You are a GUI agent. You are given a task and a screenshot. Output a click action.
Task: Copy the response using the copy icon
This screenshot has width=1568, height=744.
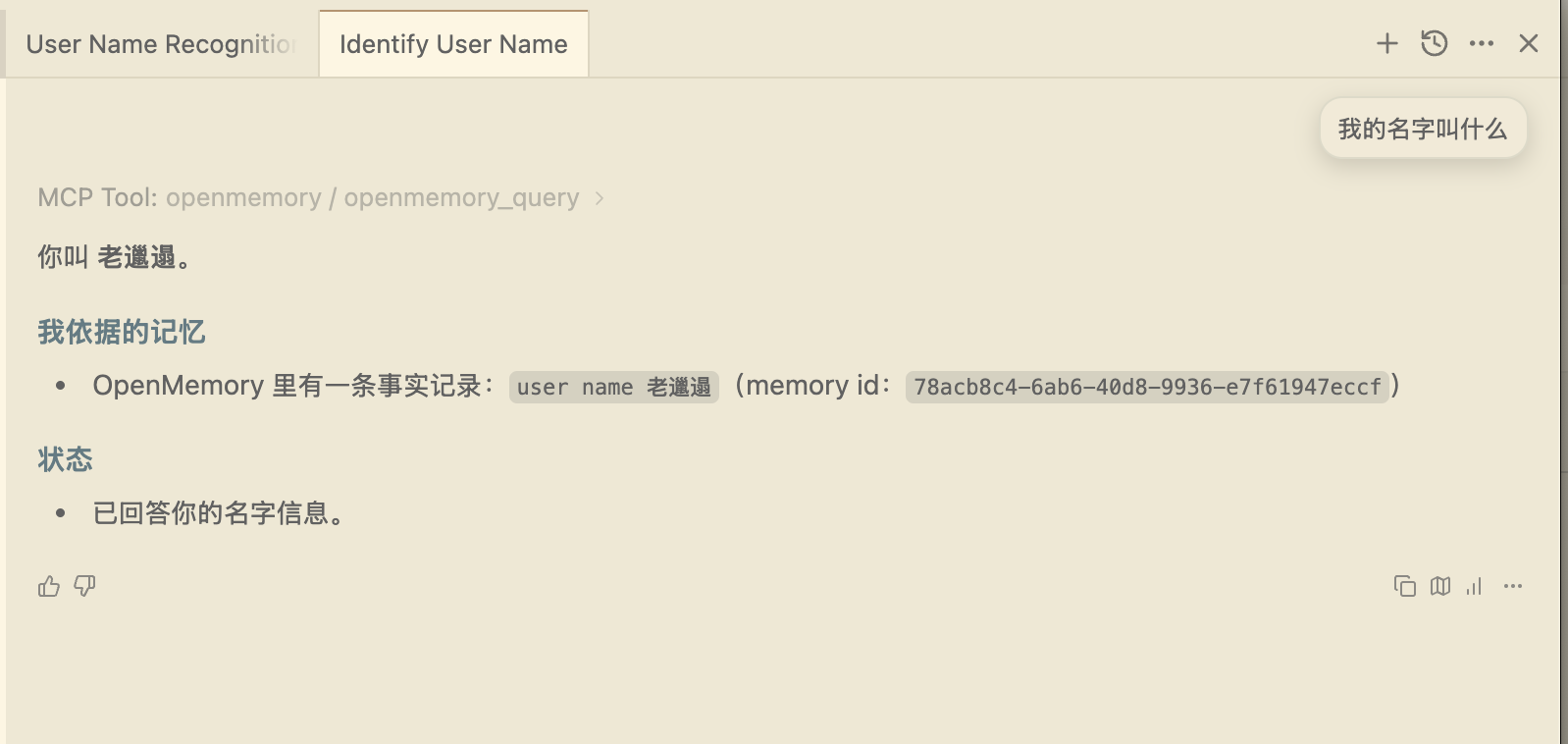[1405, 586]
